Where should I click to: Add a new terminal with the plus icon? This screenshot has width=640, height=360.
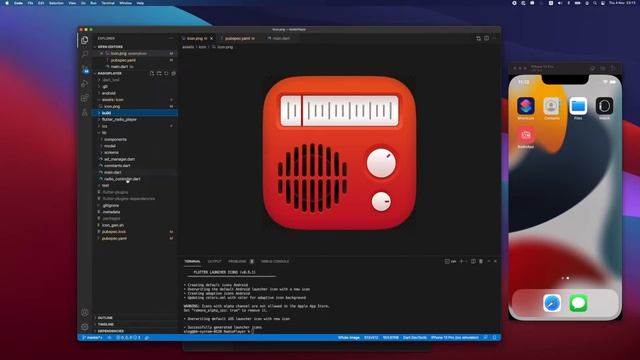462,261
